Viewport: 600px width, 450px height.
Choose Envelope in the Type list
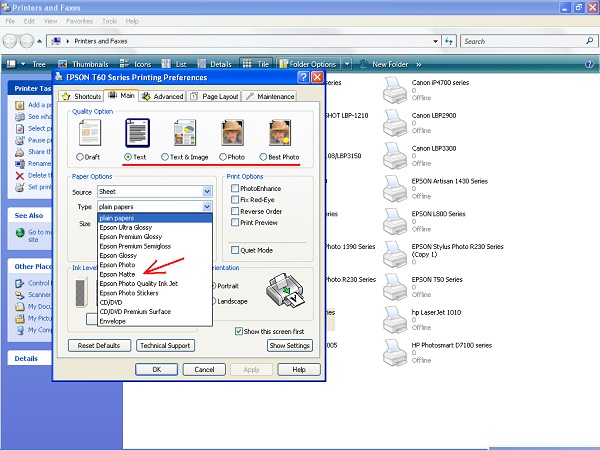click(155, 321)
